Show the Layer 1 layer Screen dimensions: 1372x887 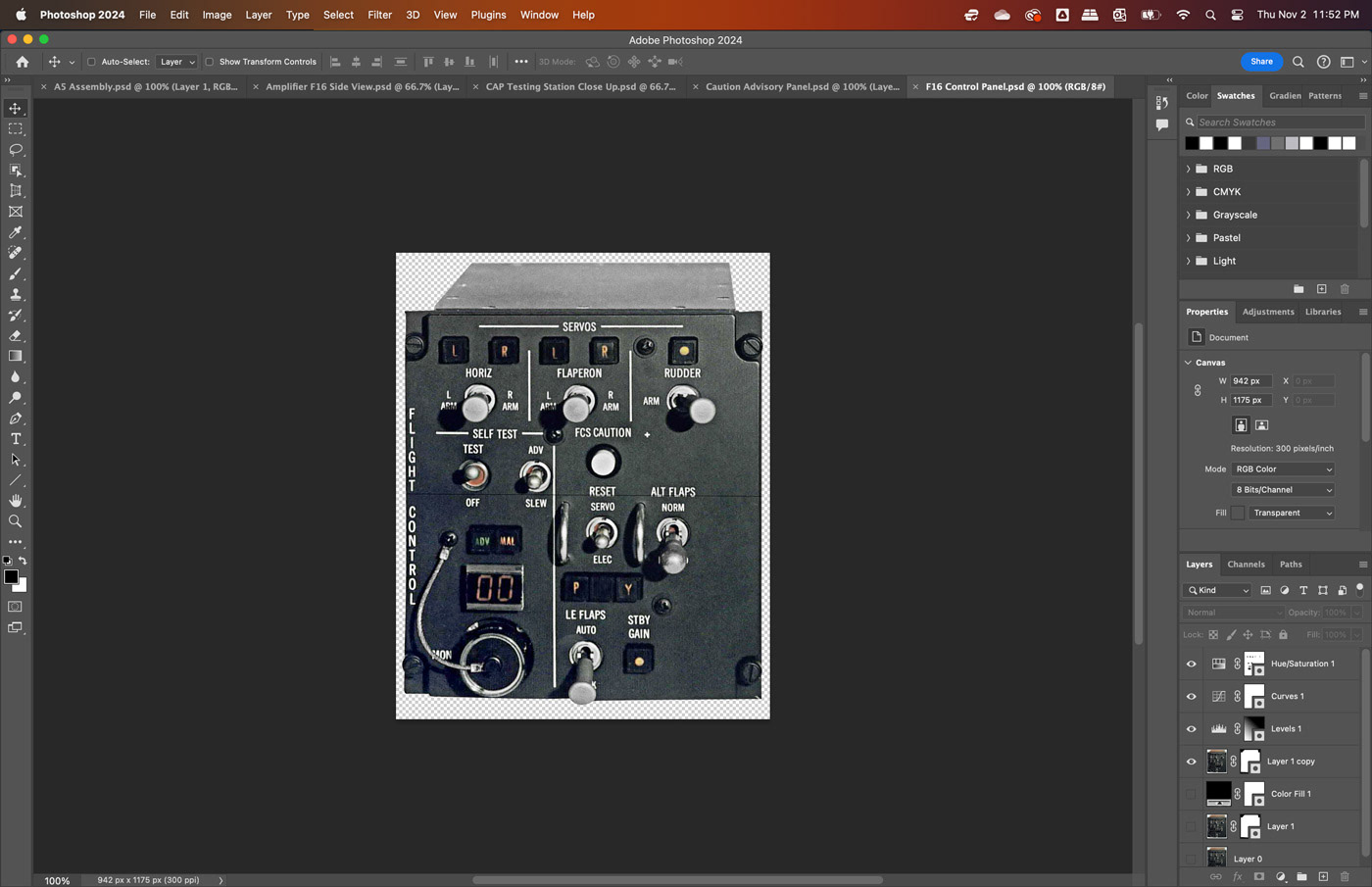pos(1192,826)
